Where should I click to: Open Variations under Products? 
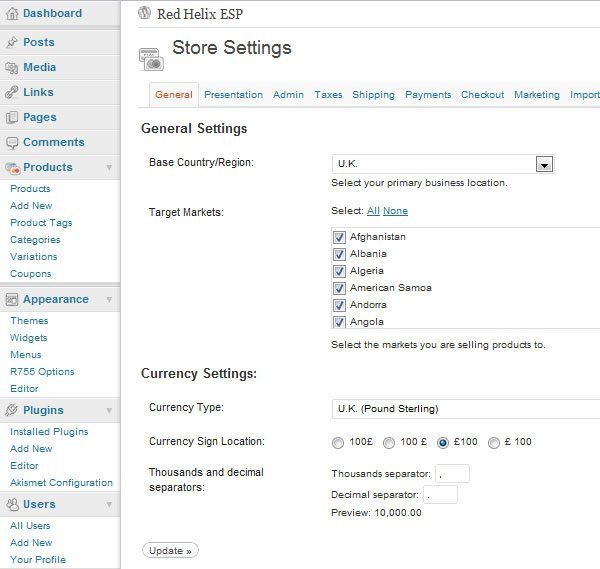tap(34, 257)
